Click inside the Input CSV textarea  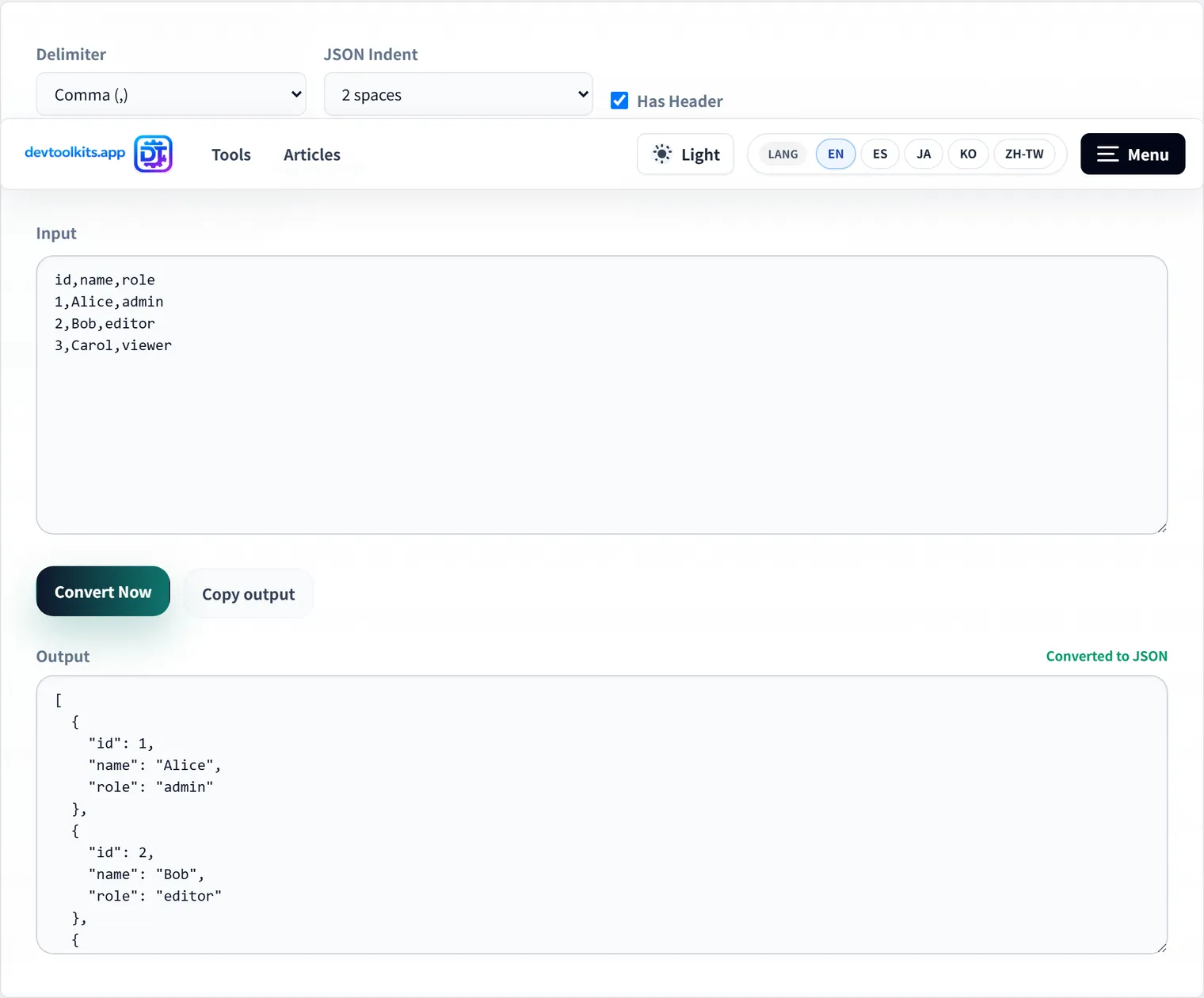(602, 394)
